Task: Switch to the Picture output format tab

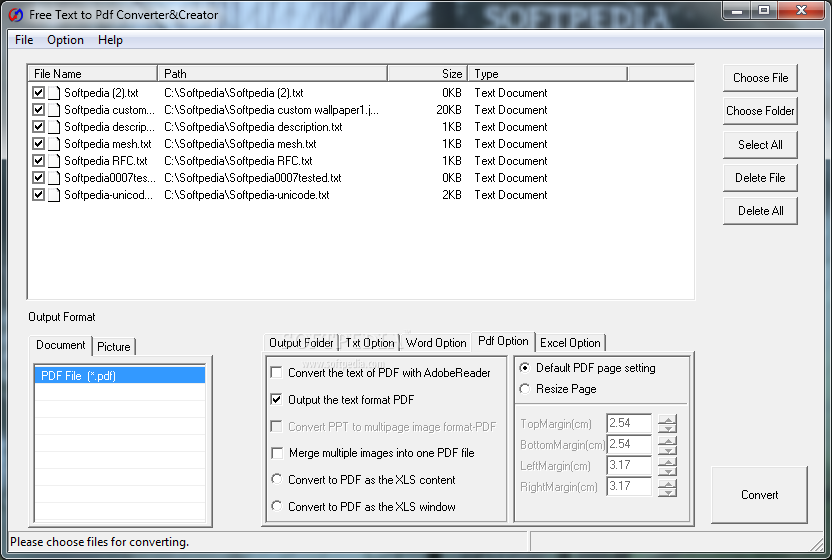Action: (x=114, y=347)
